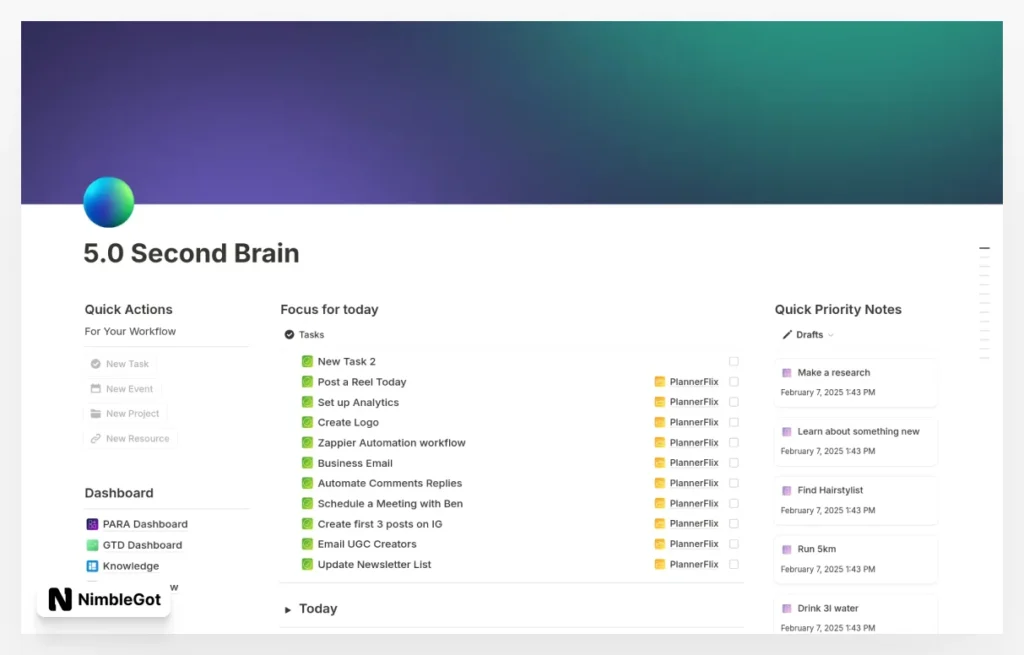Viewport: 1024px width, 655px height.
Task: Open the GTD Dashboard entry
Action: [x=141, y=545]
